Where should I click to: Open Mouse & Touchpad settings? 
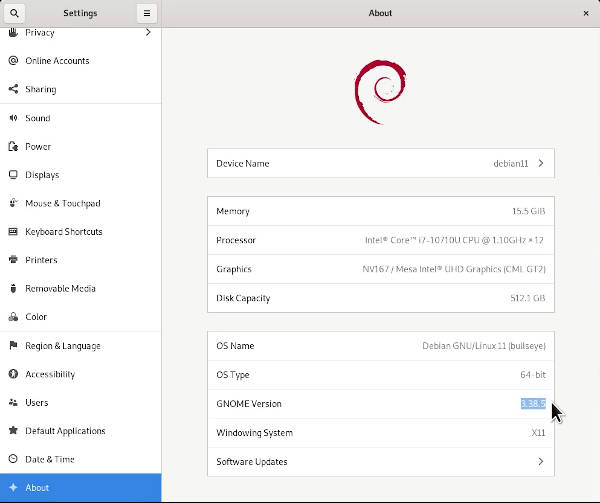80,203
